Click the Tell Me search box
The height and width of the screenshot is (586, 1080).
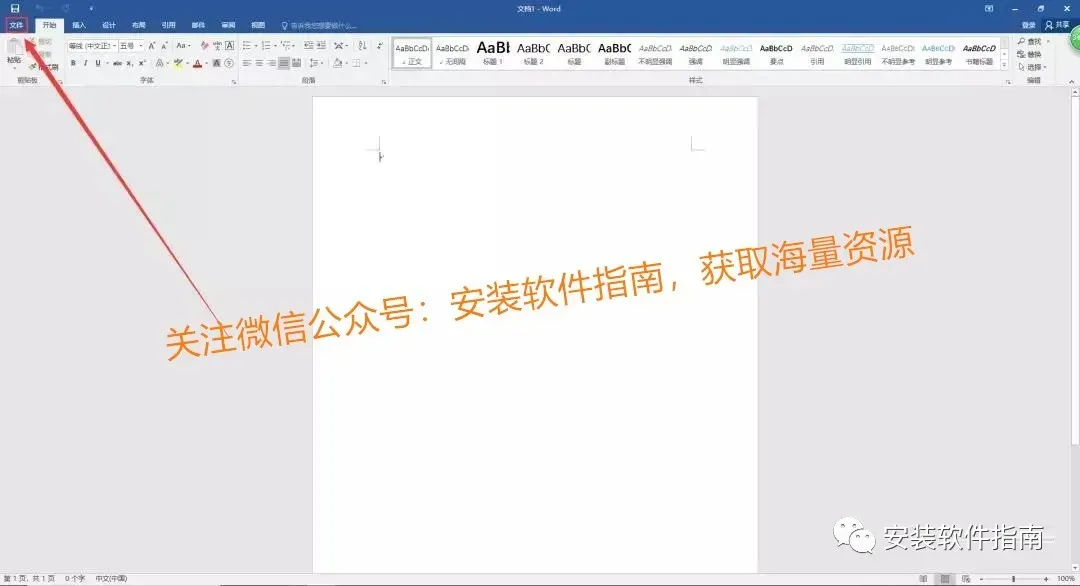point(319,25)
